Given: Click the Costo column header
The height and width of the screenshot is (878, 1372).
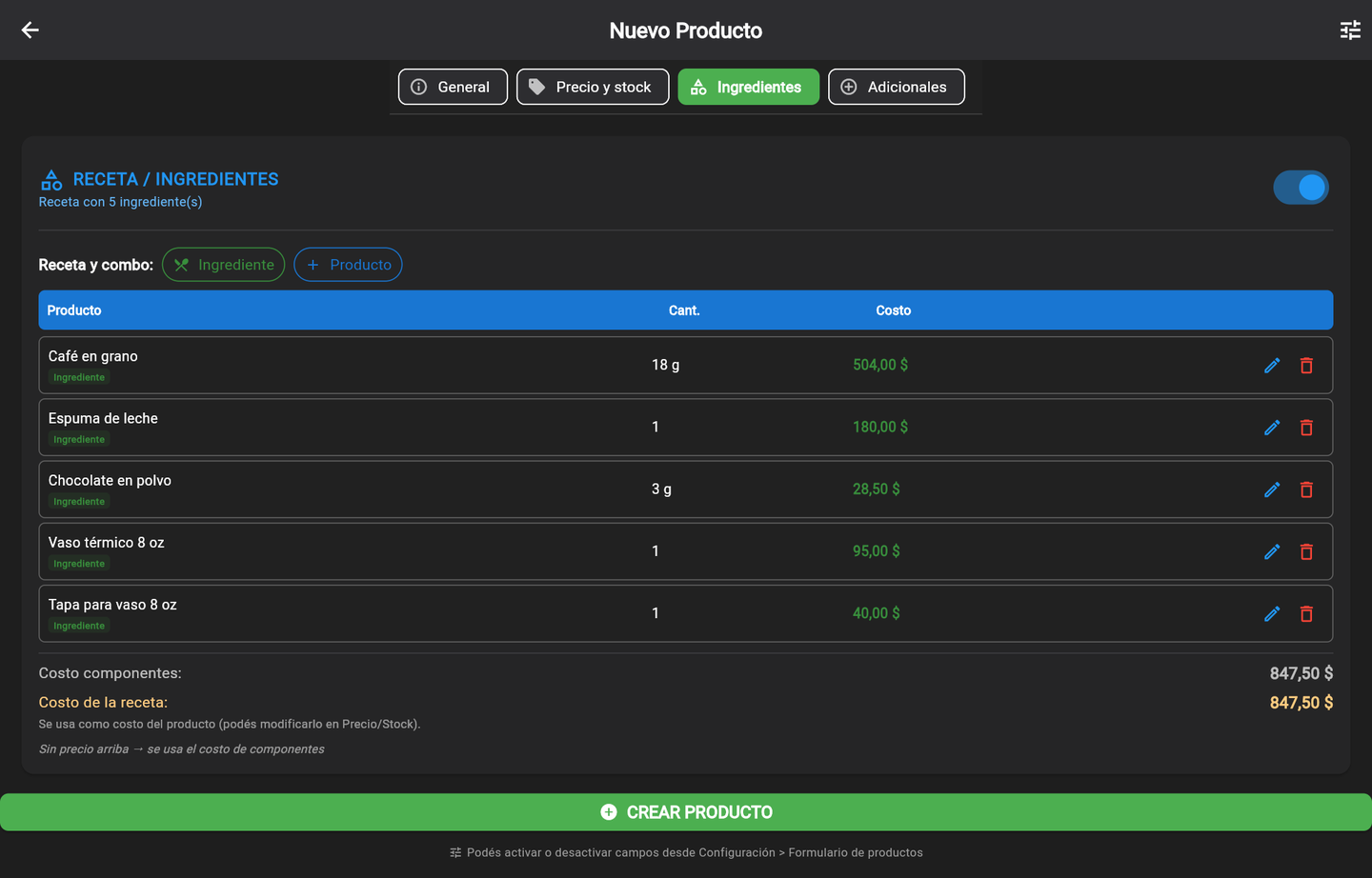Looking at the screenshot, I should (x=894, y=310).
